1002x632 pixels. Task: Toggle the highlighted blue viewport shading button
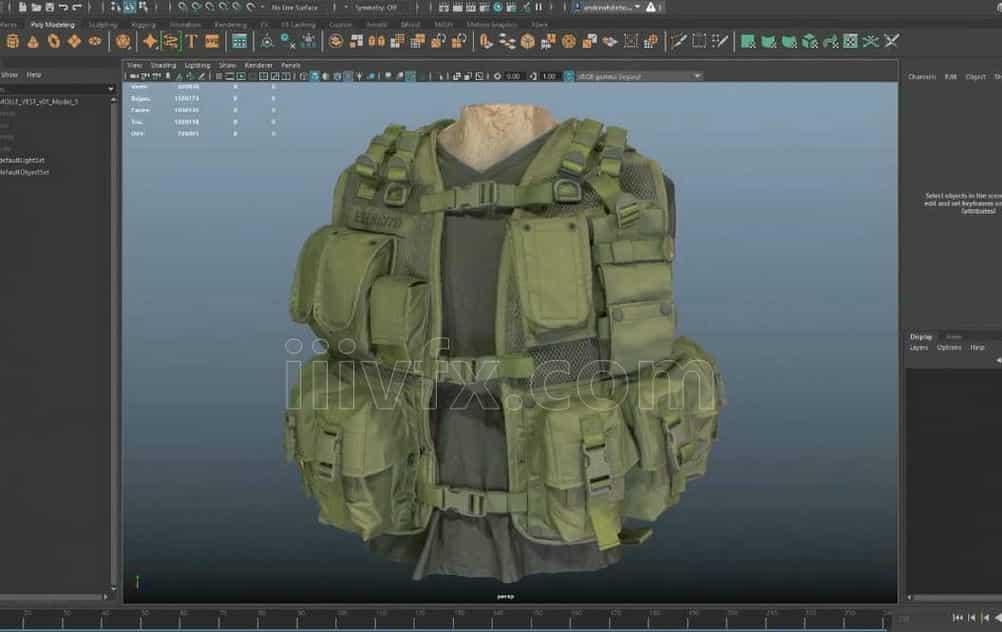(314, 76)
